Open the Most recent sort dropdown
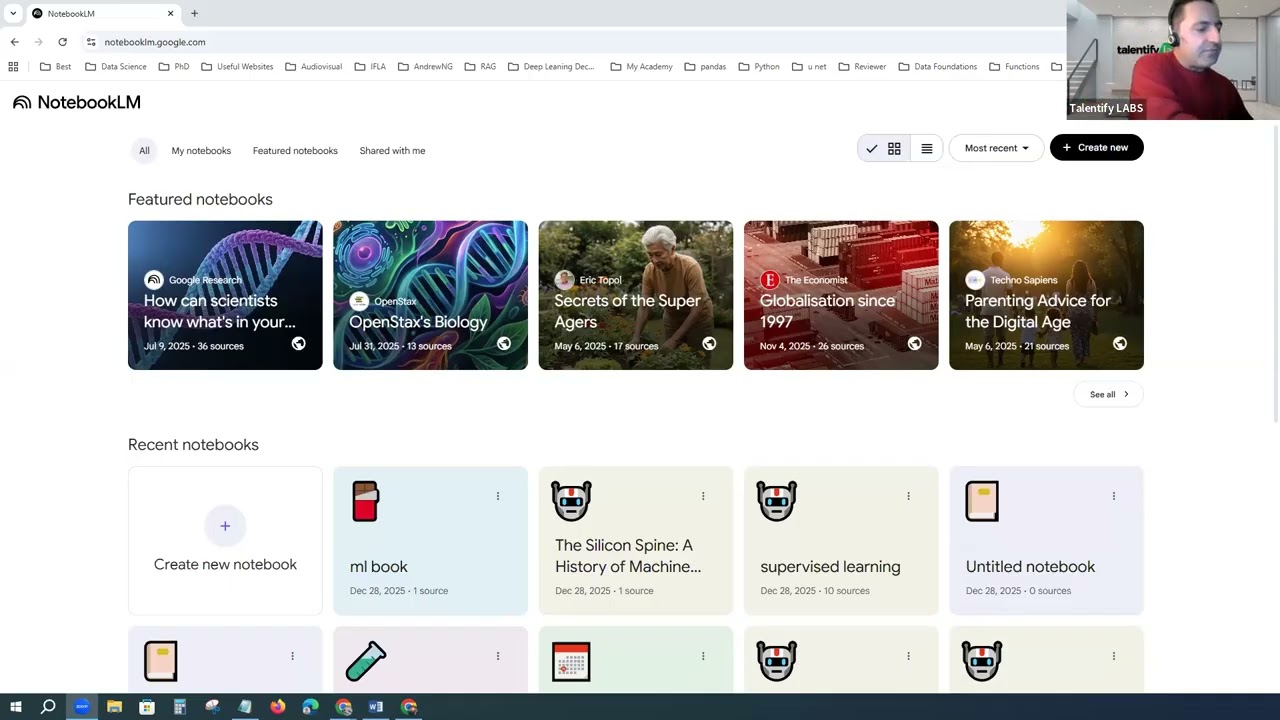This screenshot has height=720, width=1280. (996, 148)
